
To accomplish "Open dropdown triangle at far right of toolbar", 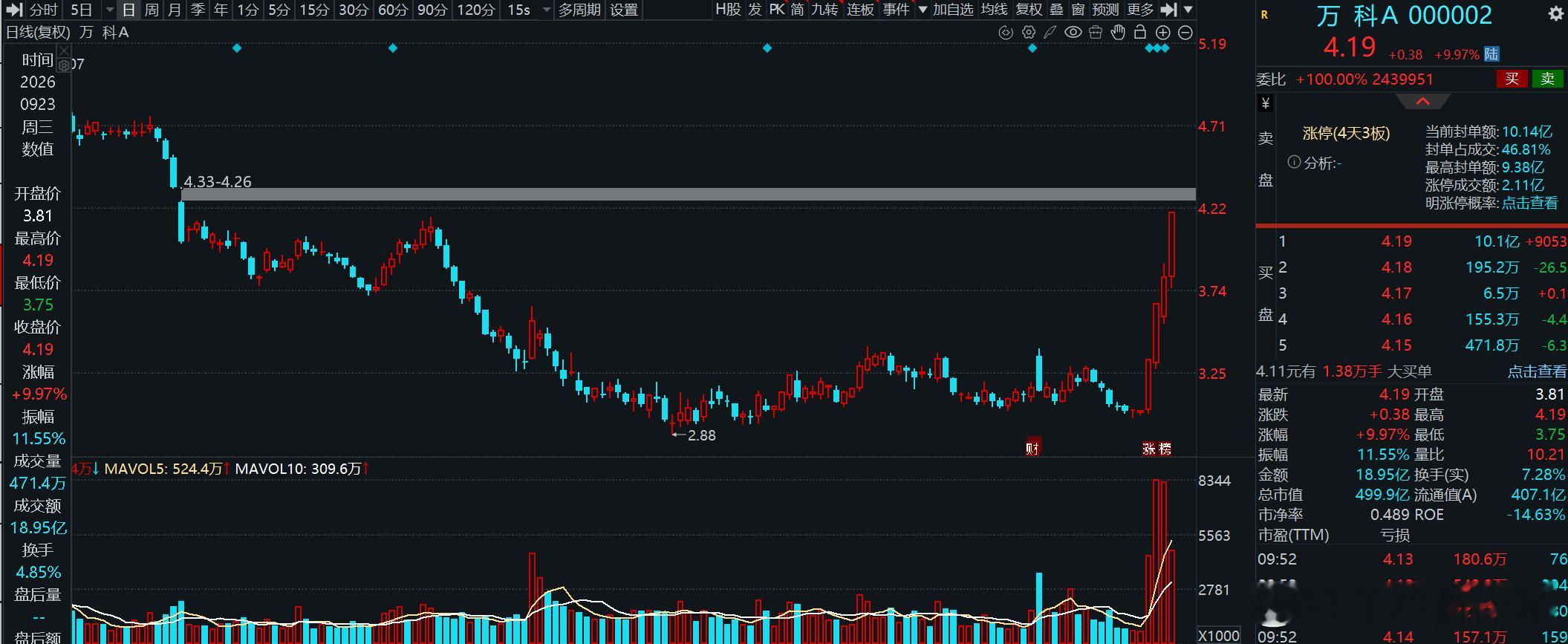I will pyautogui.click(x=1188, y=10).
